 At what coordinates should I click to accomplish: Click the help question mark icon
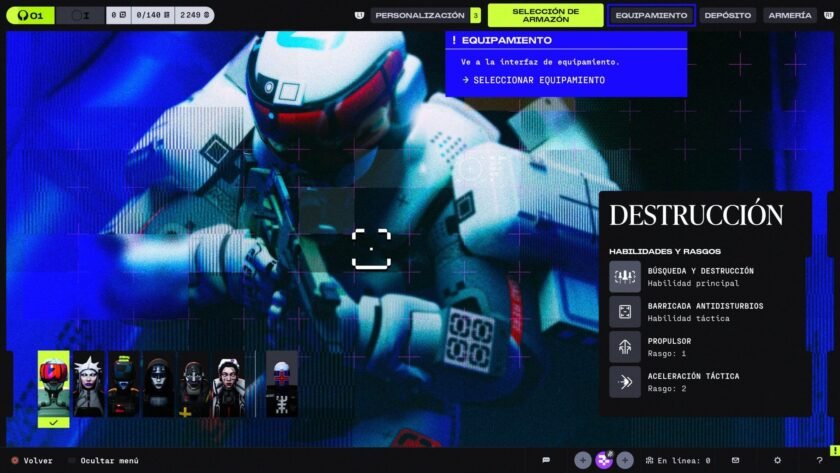(819, 460)
